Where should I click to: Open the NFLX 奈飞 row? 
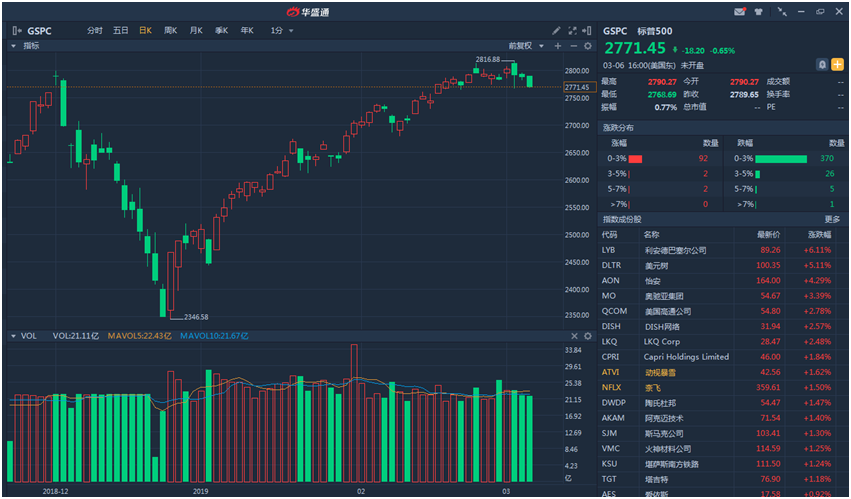pos(722,388)
